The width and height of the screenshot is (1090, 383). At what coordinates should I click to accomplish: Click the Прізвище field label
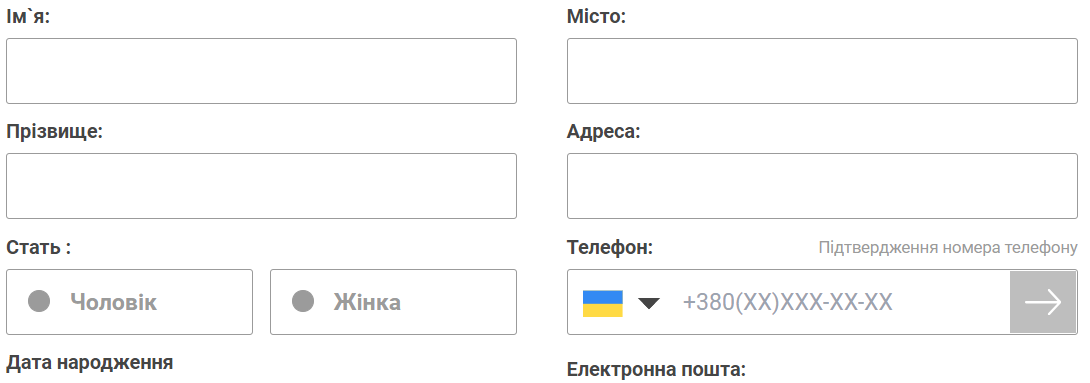[54, 131]
